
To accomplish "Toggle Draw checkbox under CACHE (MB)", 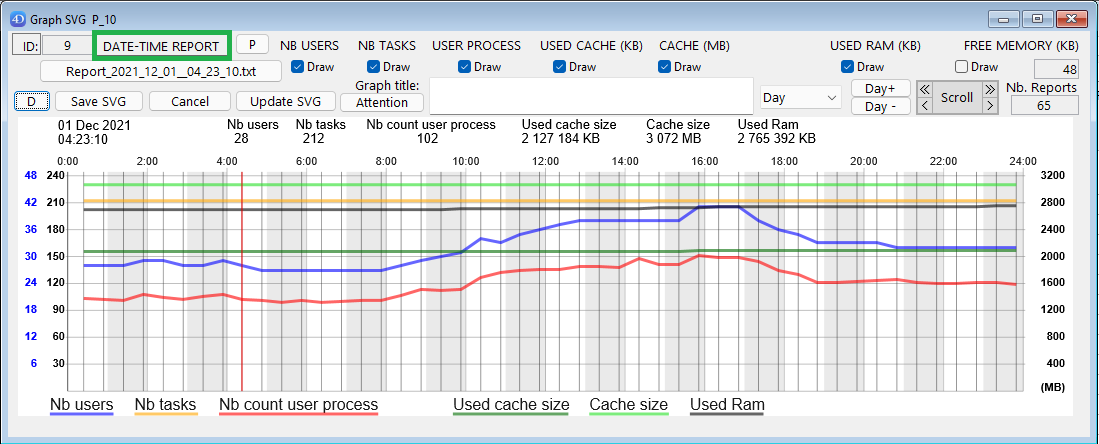I will tap(666, 67).
